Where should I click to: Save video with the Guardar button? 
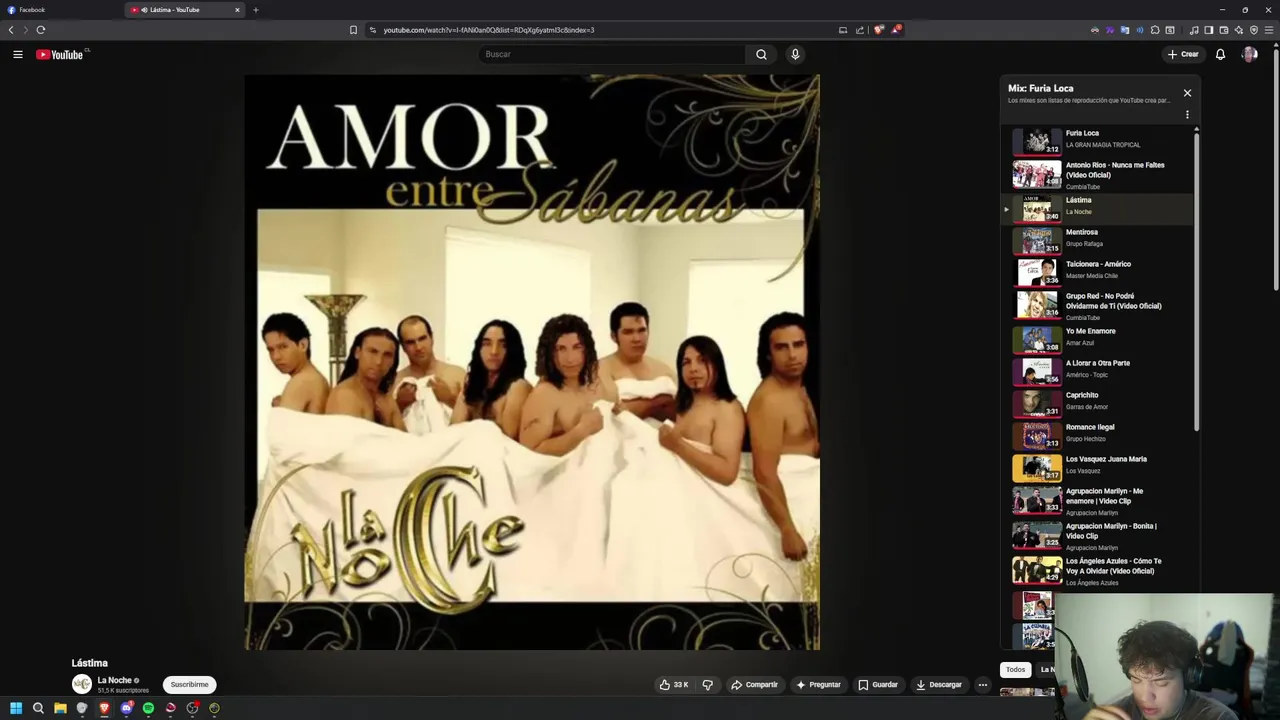click(x=878, y=685)
